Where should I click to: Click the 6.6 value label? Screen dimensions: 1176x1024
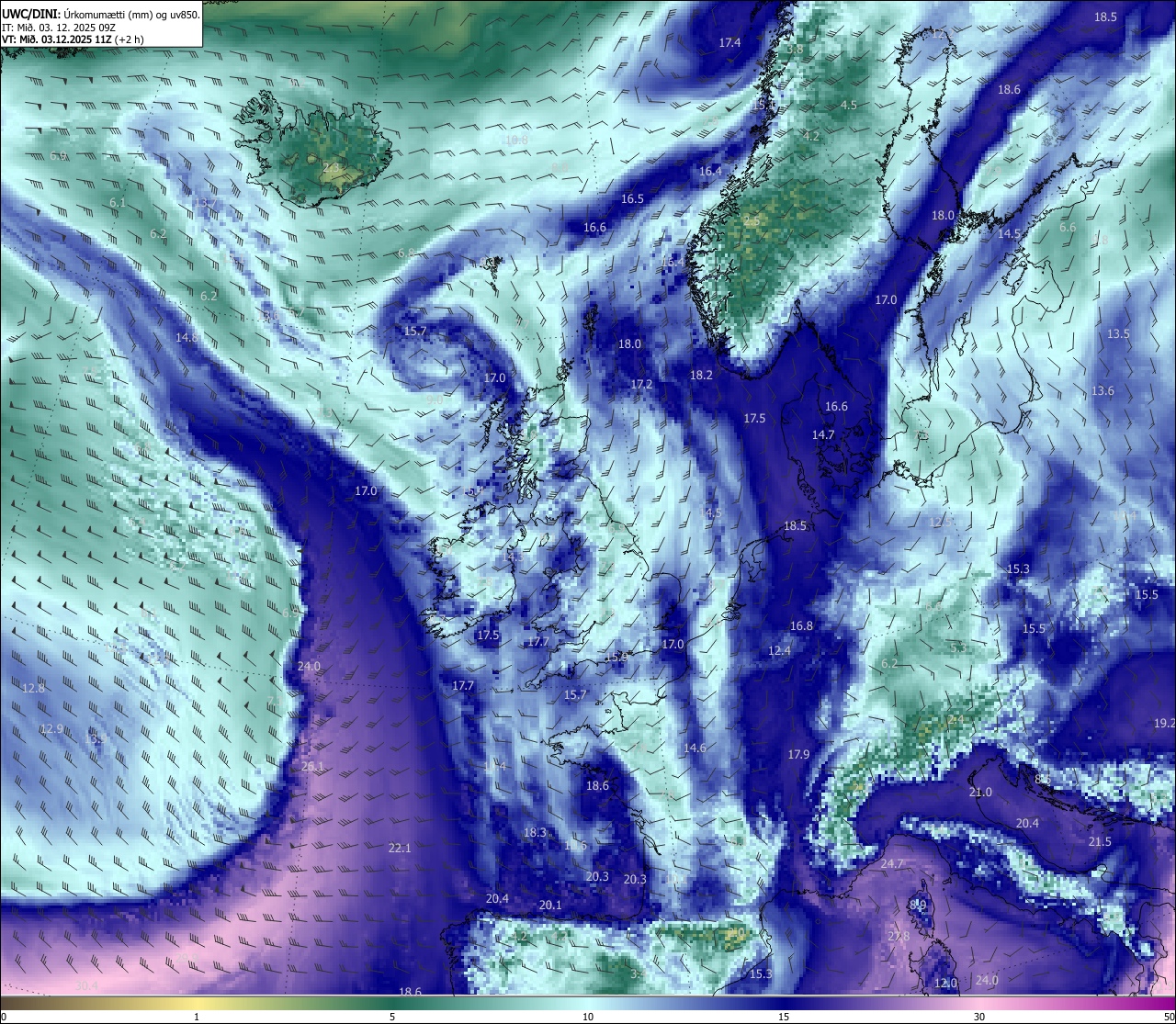point(1068,227)
